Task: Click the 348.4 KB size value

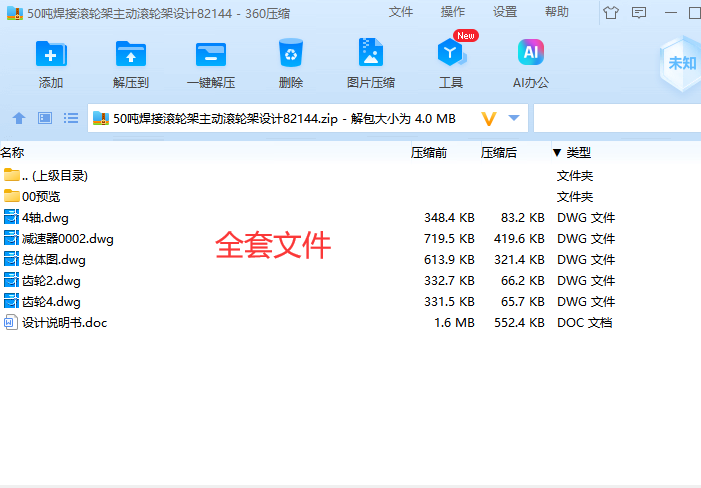Action: point(449,218)
